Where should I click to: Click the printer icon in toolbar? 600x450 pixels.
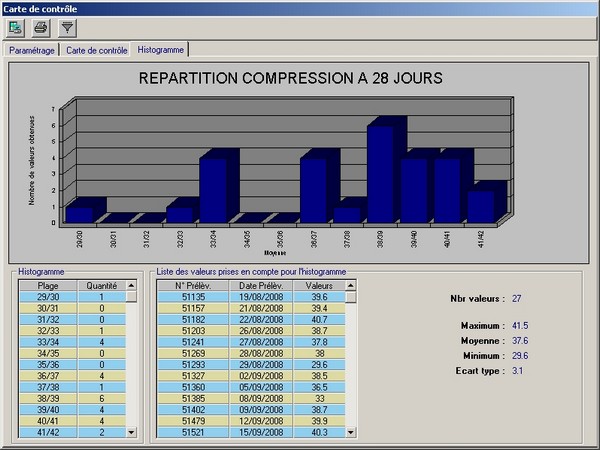(41, 28)
